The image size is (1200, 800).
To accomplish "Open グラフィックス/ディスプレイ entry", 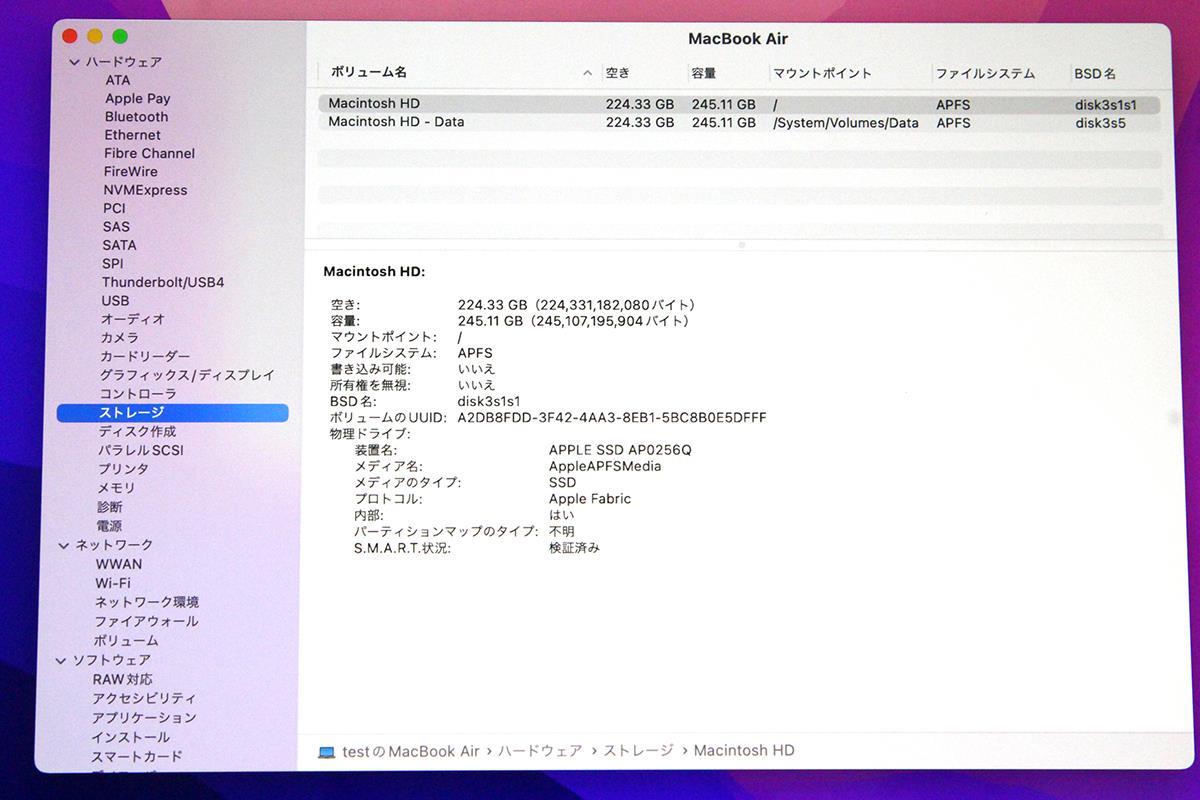I will pyautogui.click(x=187, y=375).
